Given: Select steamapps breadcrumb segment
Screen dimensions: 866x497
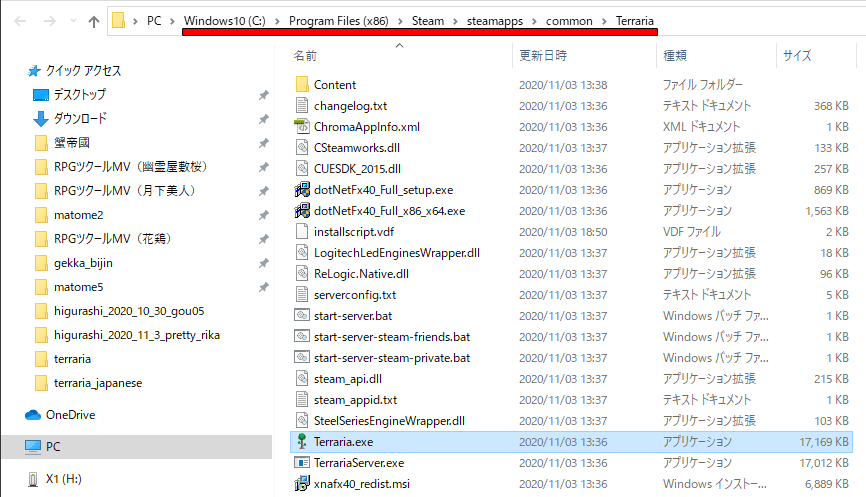Looking at the screenshot, I should point(494,21).
